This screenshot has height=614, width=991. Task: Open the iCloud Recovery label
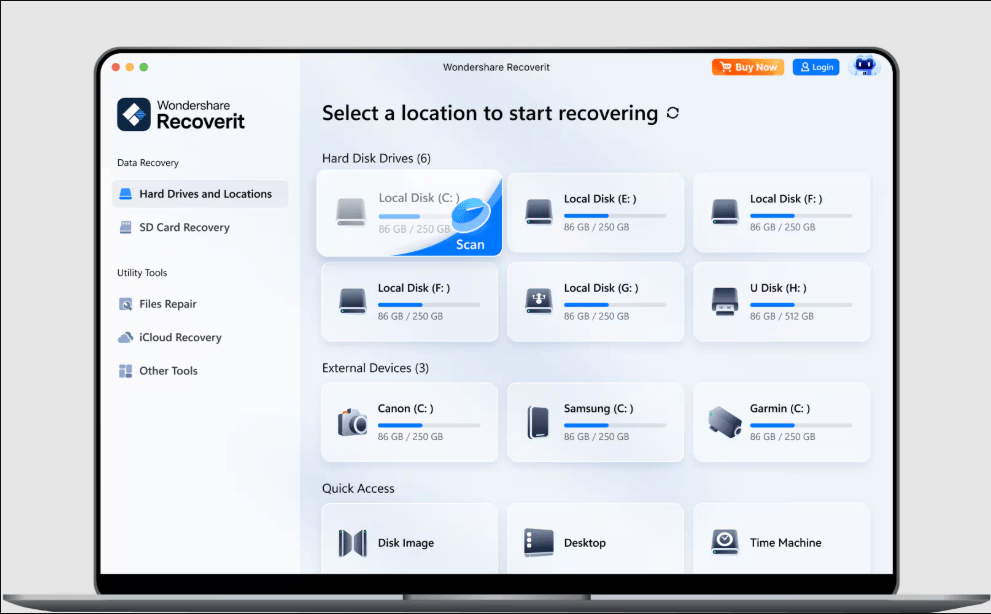181,338
